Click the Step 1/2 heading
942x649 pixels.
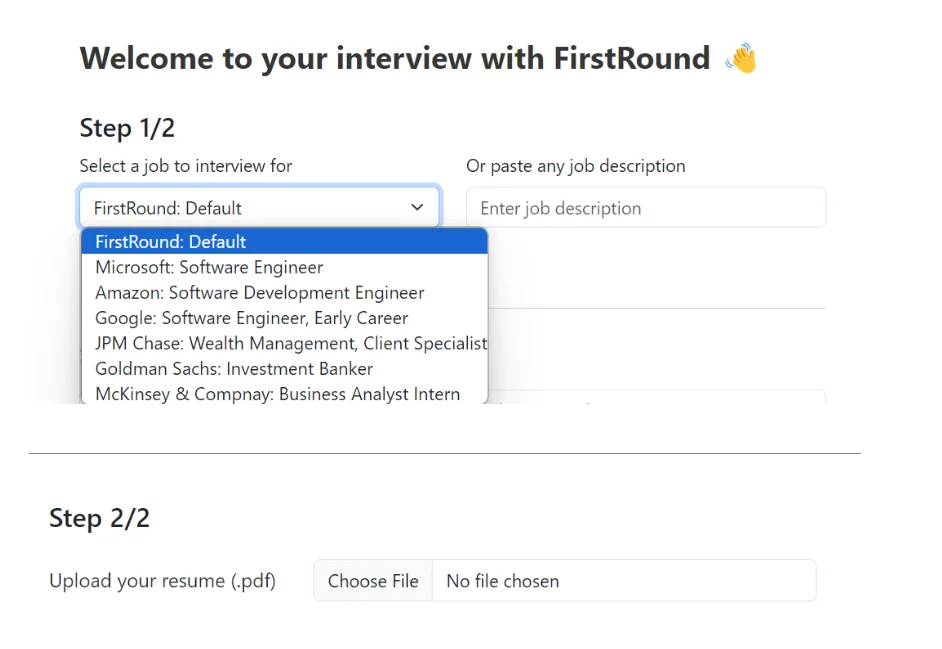pyautogui.click(x=127, y=128)
